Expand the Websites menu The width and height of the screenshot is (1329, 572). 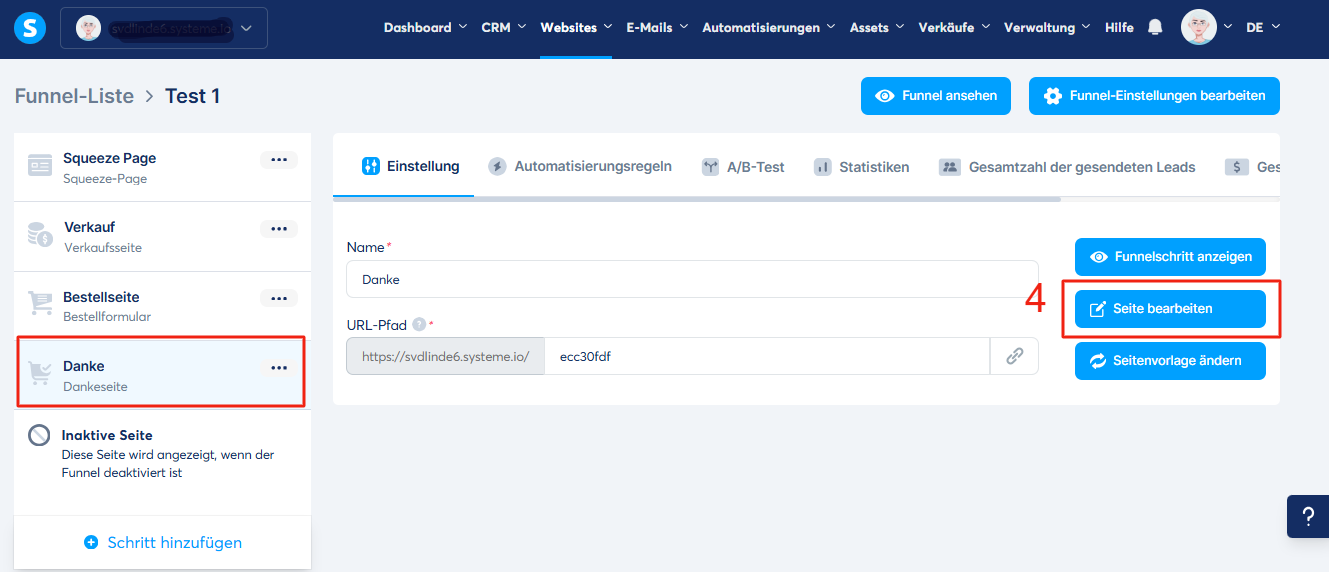coord(576,27)
